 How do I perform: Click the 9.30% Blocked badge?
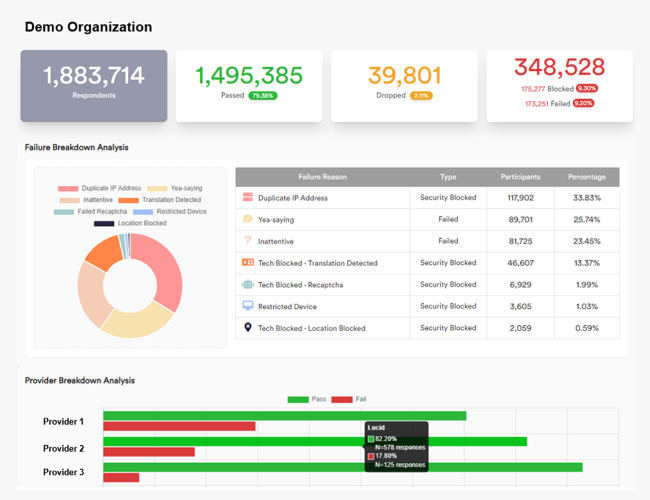click(x=586, y=88)
